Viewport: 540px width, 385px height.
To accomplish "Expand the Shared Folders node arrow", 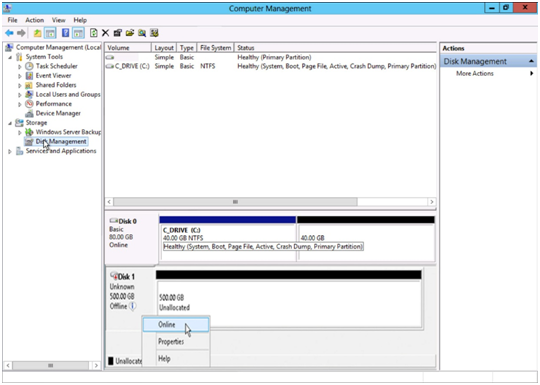I will coord(20,85).
